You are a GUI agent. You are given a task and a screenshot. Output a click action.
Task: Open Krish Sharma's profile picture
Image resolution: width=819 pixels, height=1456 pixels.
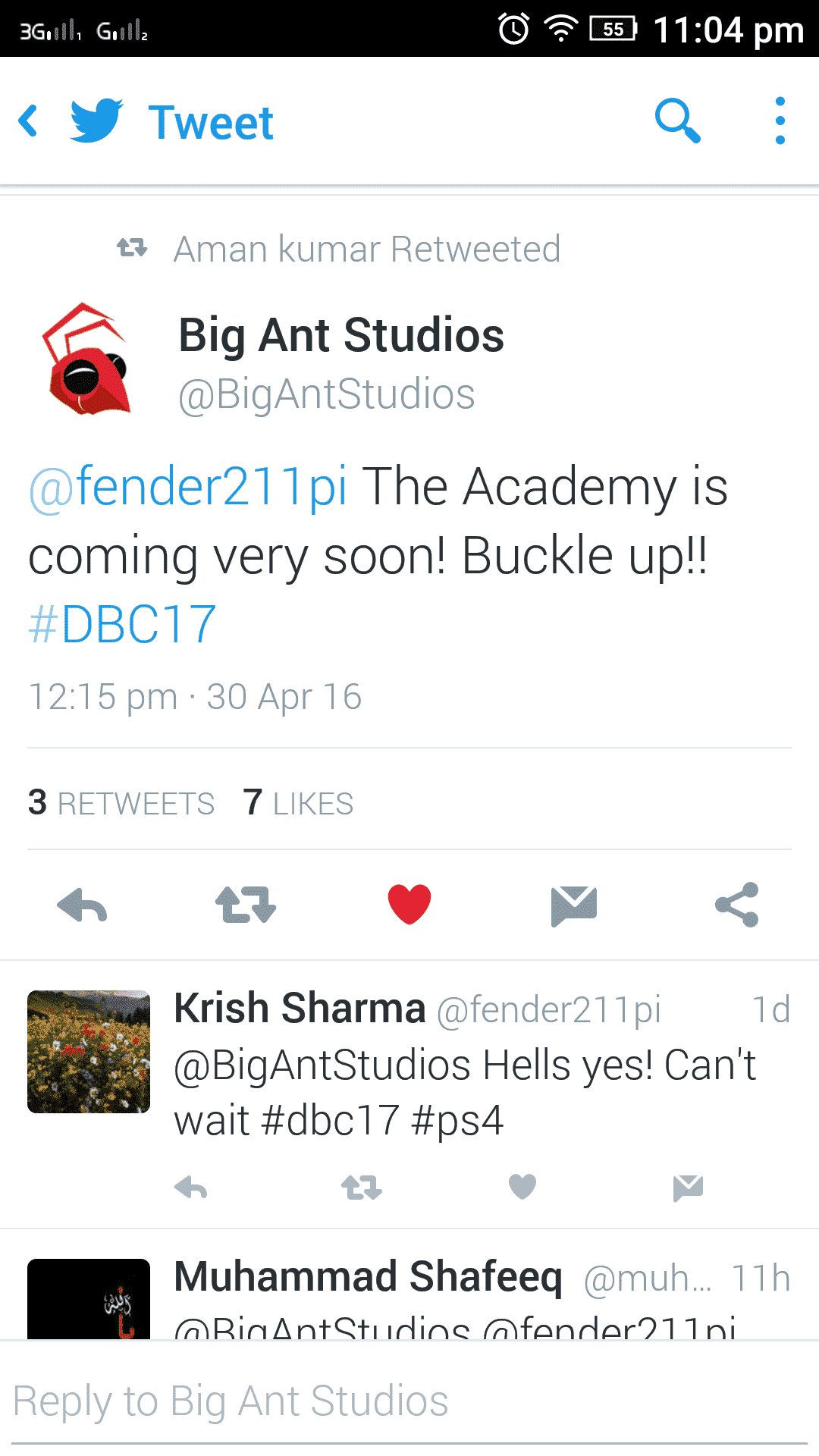click(89, 1052)
